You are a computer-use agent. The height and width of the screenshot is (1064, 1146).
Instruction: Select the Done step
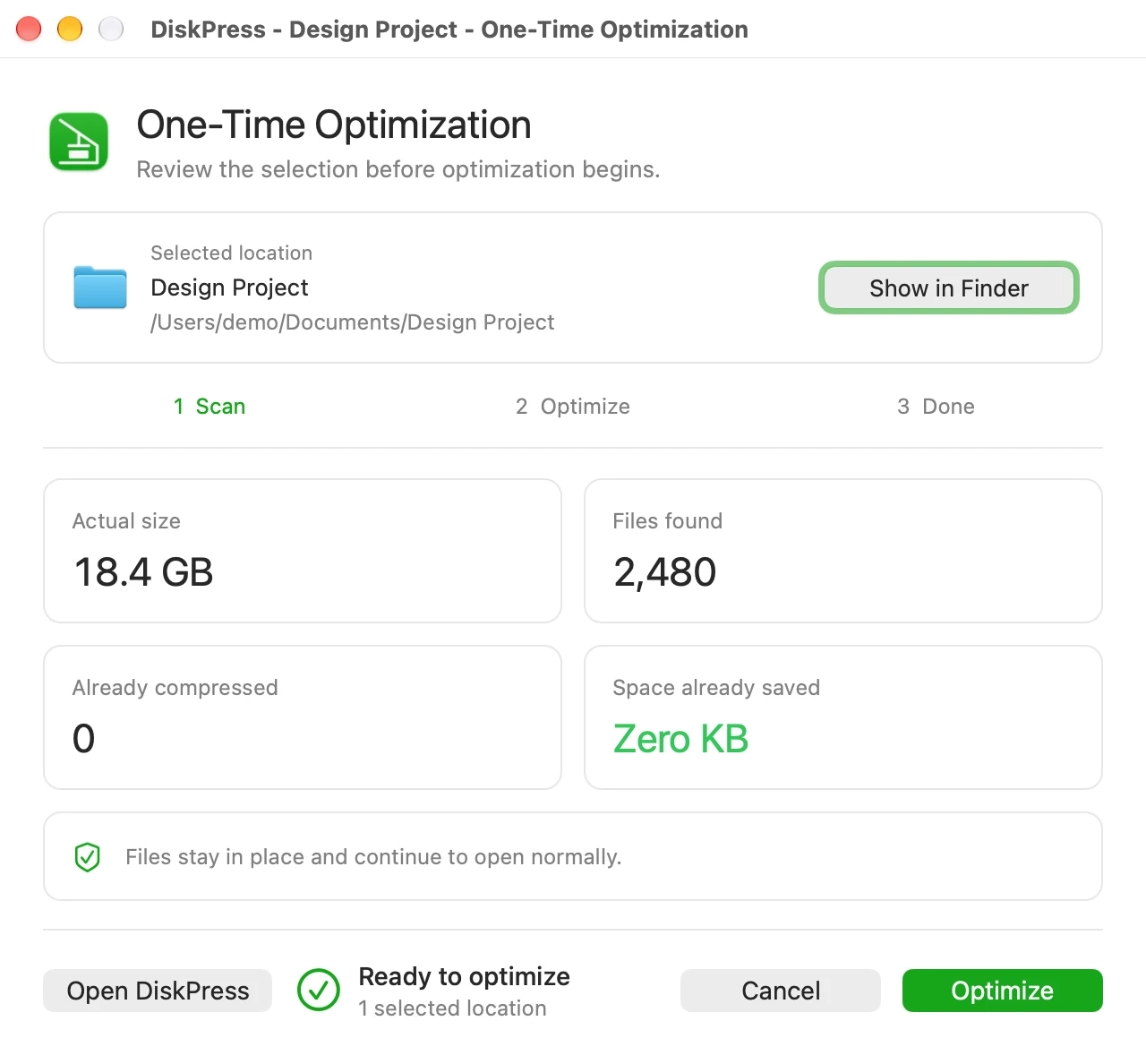936,407
